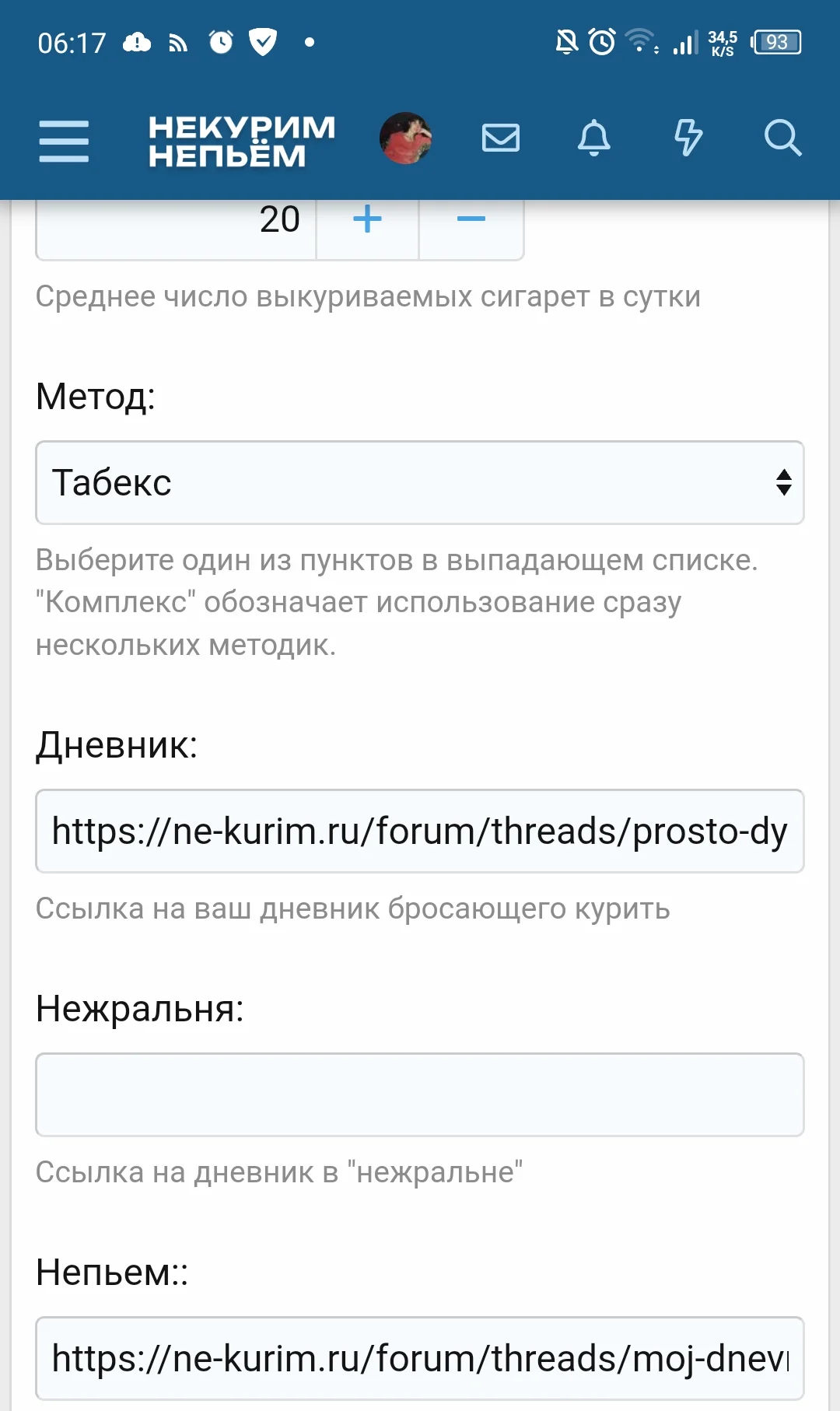This screenshot has width=840, height=1411.
Task: Tap the cloud icon in status bar
Action: click(x=137, y=42)
